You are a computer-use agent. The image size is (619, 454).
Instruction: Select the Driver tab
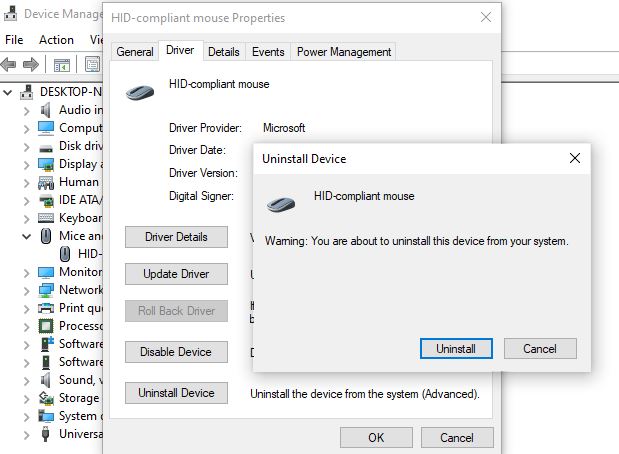tap(180, 51)
